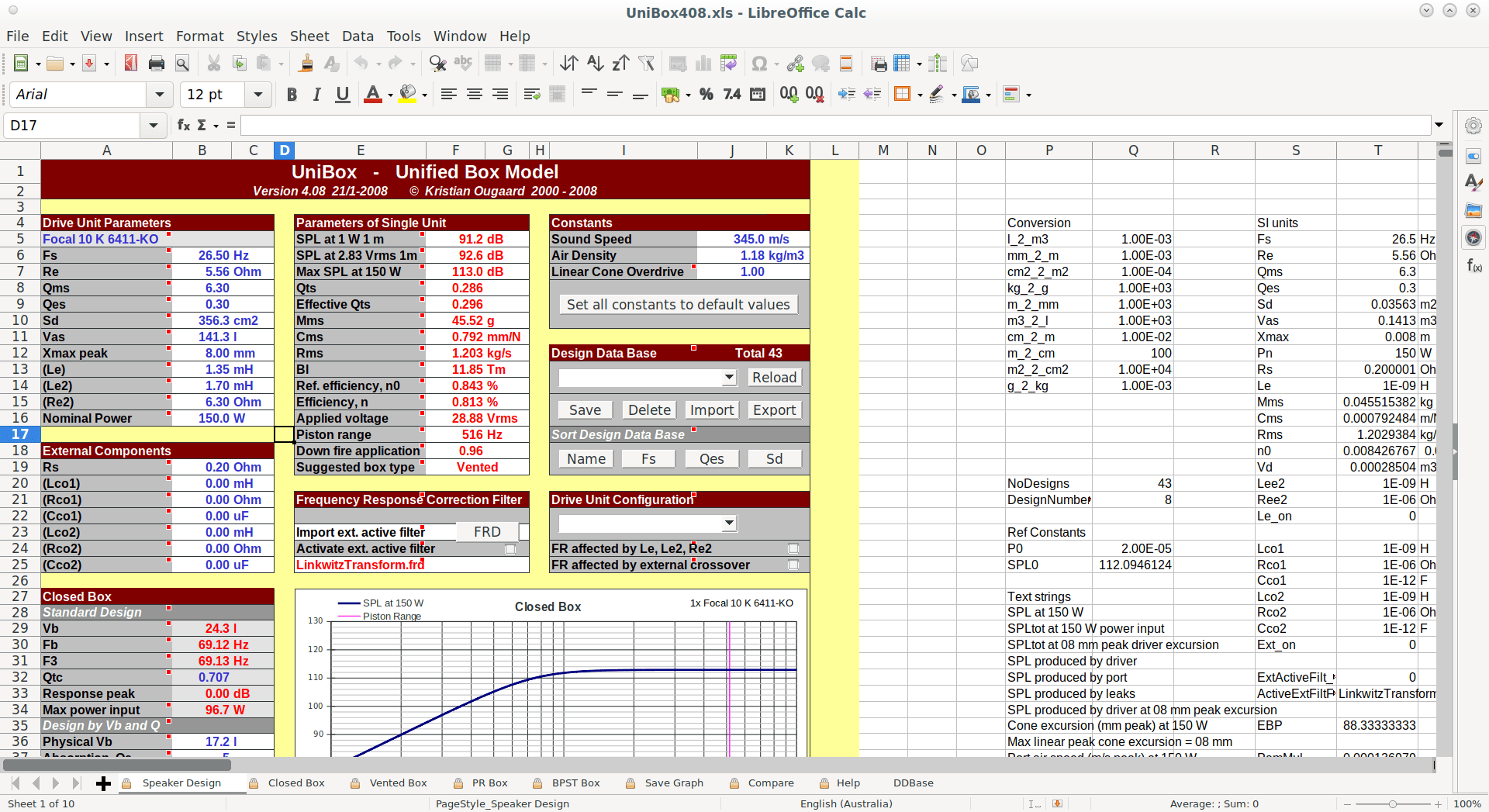Open the Format menu
This screenshot has height=812, width=1489.
(x=199, y=36)
